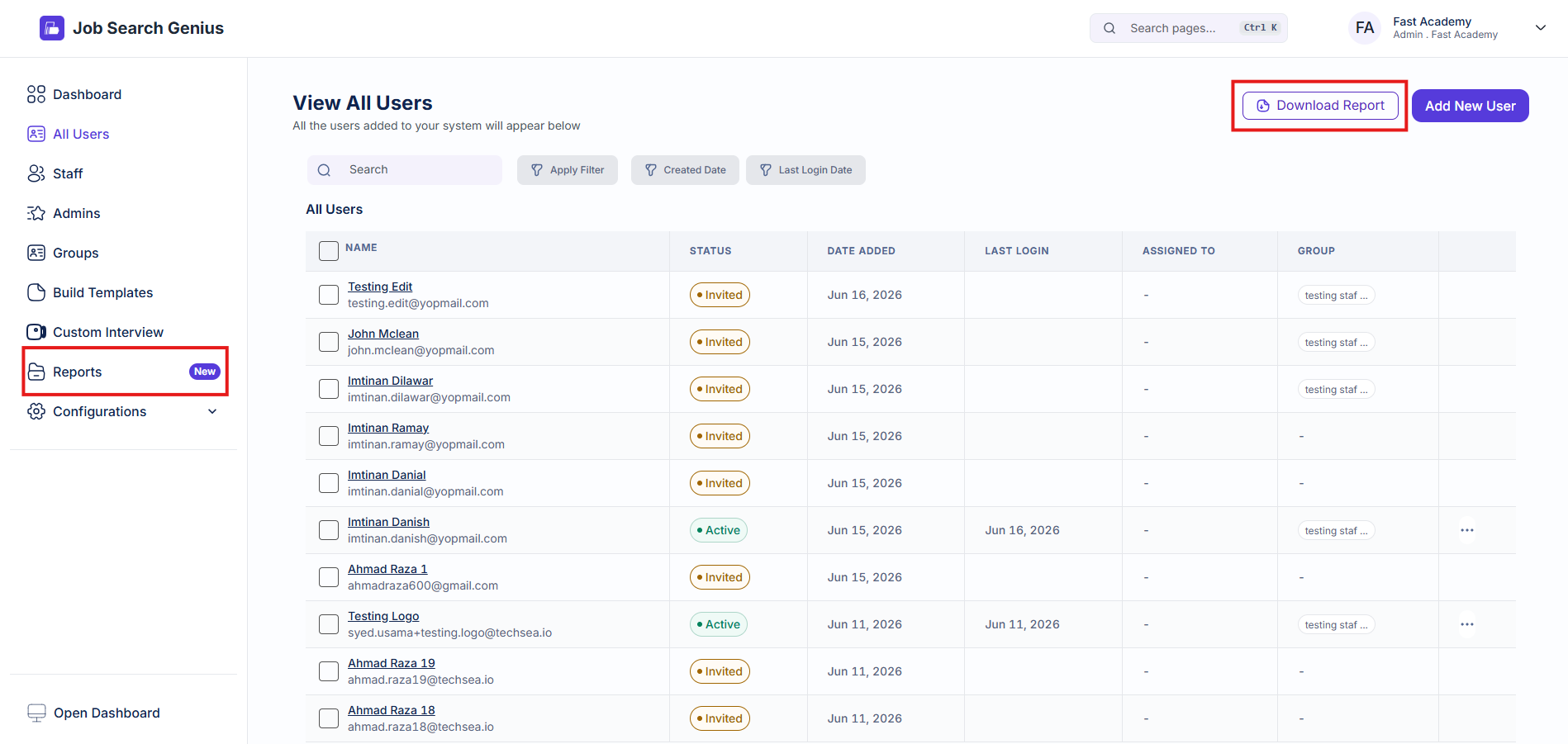
Task: Click the Jun 16, 2026 last login for Imtinan Danish
Action: tap(1022, 530)
